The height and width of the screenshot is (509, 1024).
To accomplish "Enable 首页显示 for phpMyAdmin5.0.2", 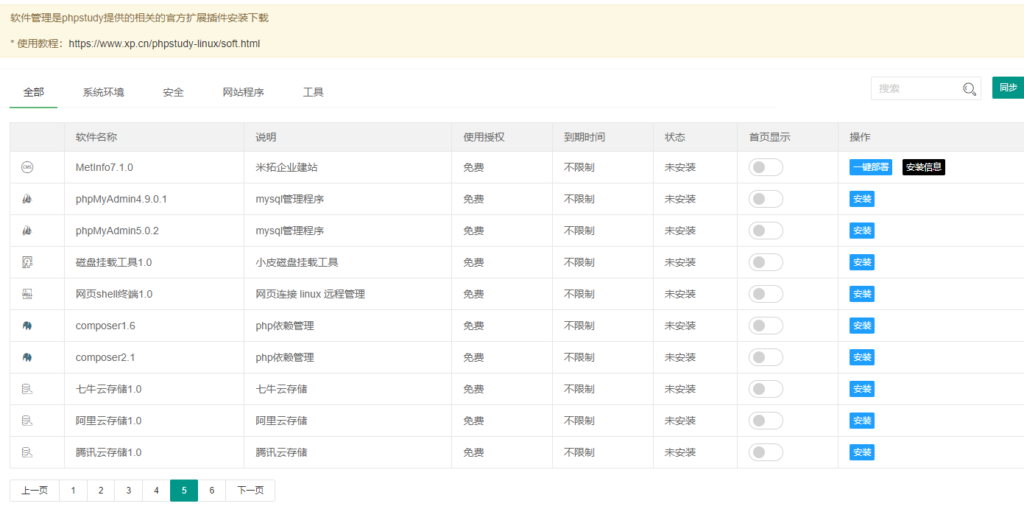I will [765, 231].
